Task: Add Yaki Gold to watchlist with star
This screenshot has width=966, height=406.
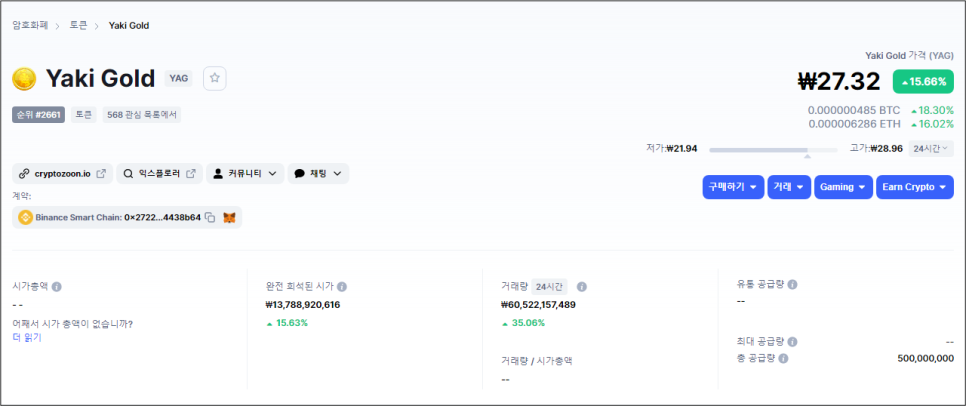Action: [x=214, y=78]
